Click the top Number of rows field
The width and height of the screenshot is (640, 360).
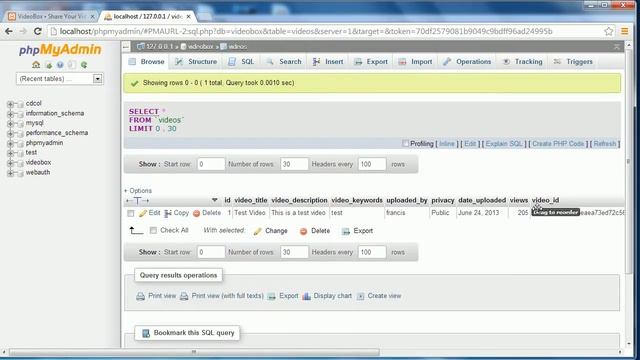tap(294, 164)
